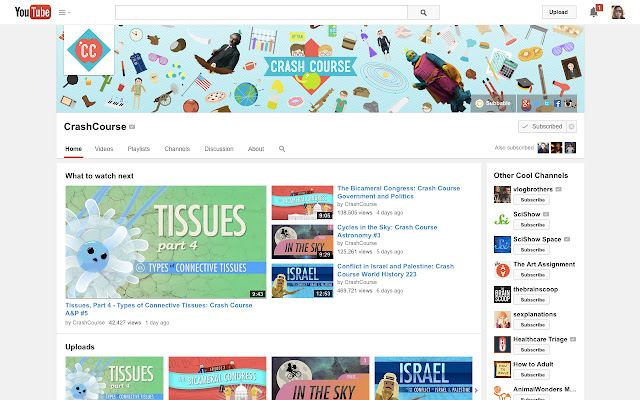Image resolution: width=640 pixels, height=400 pixels.
Task: Click the magnifier search button
Action: (x=423, y=13)
